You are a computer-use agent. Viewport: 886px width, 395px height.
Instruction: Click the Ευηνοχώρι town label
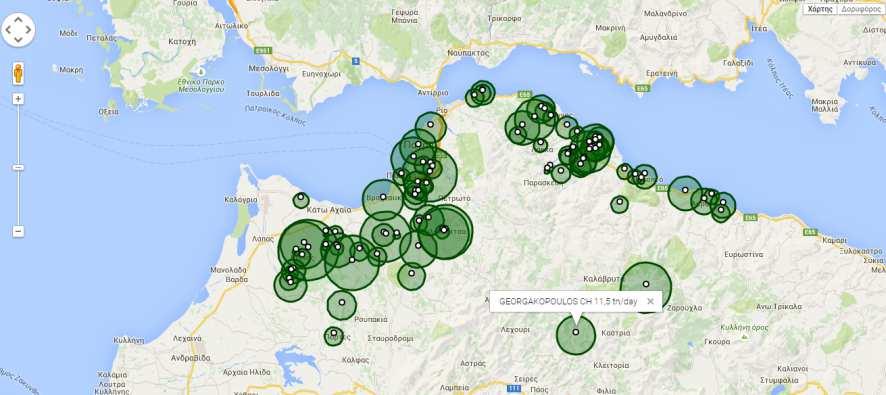(322, 73)
